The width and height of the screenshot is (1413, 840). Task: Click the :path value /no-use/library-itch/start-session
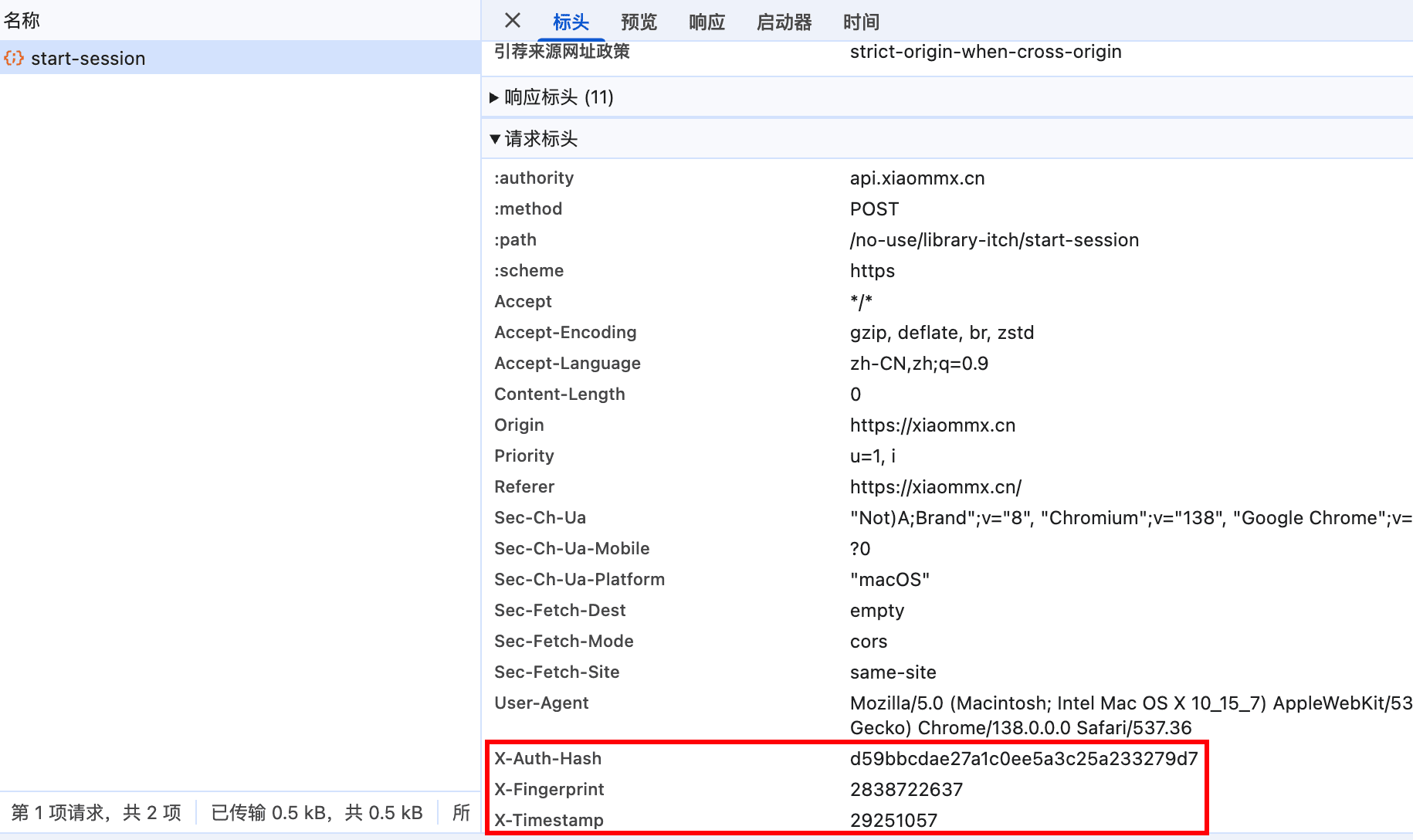[x=995, y=240]
